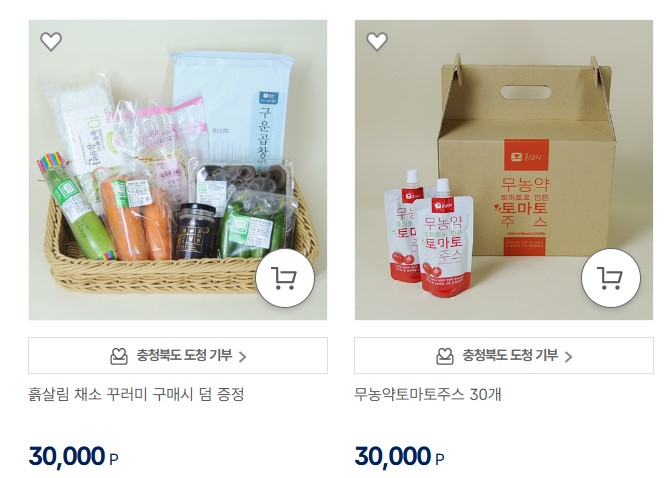Expand the chevron arrow on the left donation button
This screenshot has height=478, width=665.
(243, 357)
